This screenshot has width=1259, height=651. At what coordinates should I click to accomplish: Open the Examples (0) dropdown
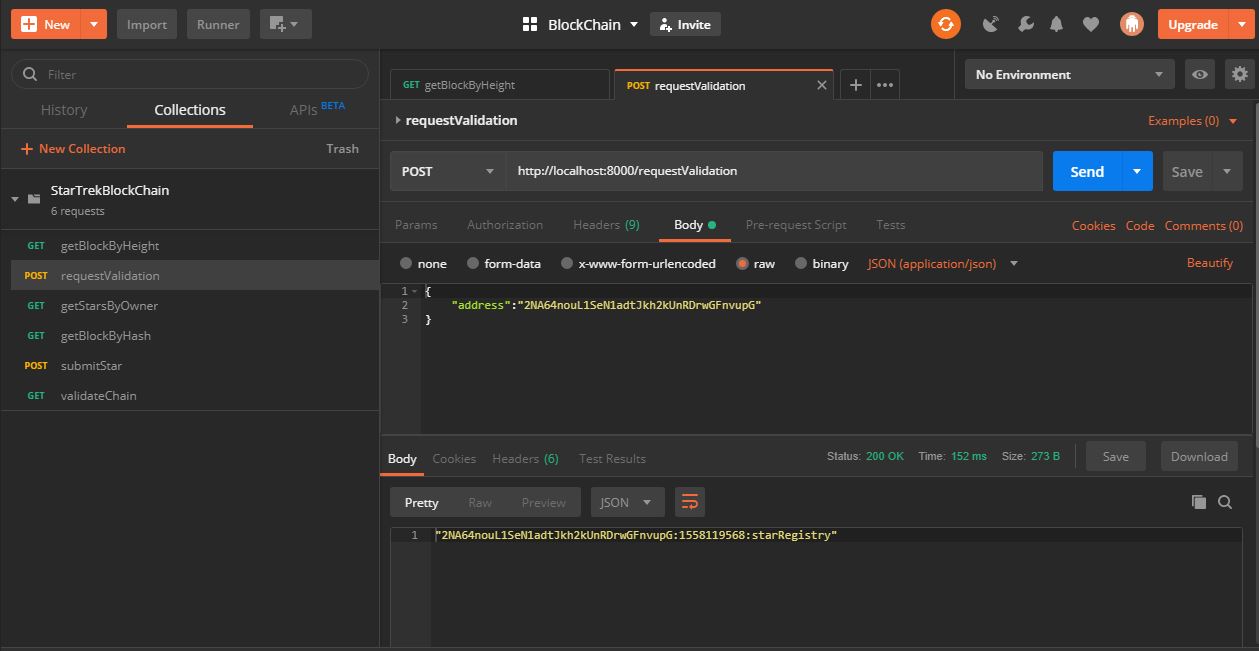(x=1193, y=120)
